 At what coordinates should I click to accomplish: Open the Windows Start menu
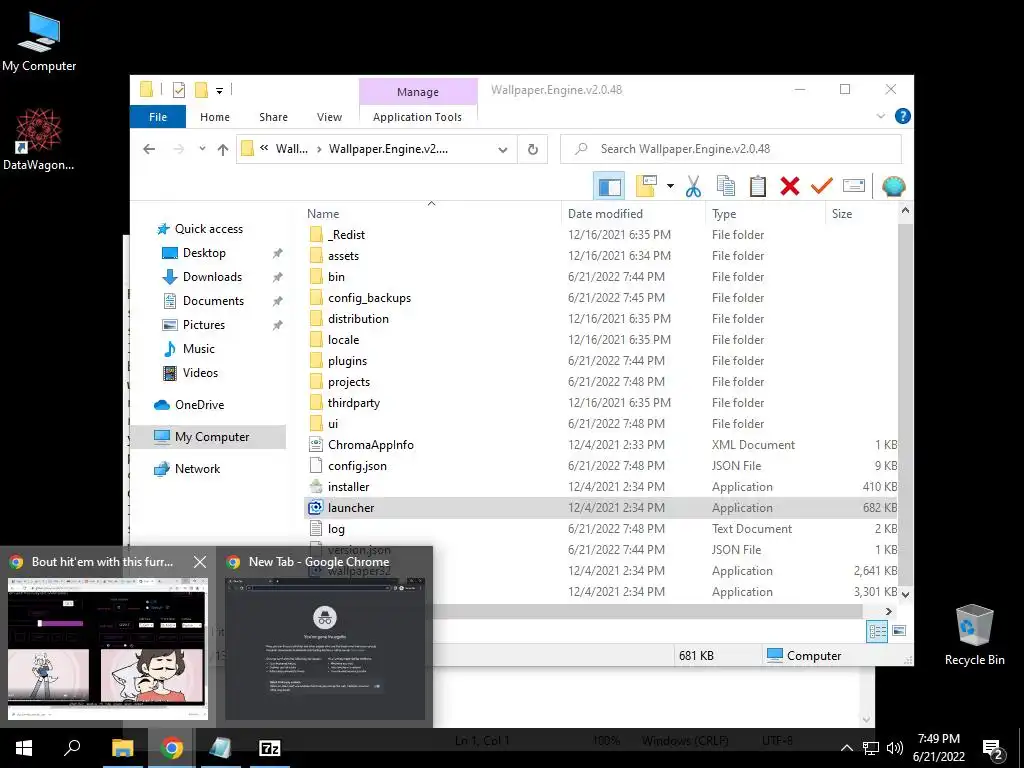pos(24,748)
